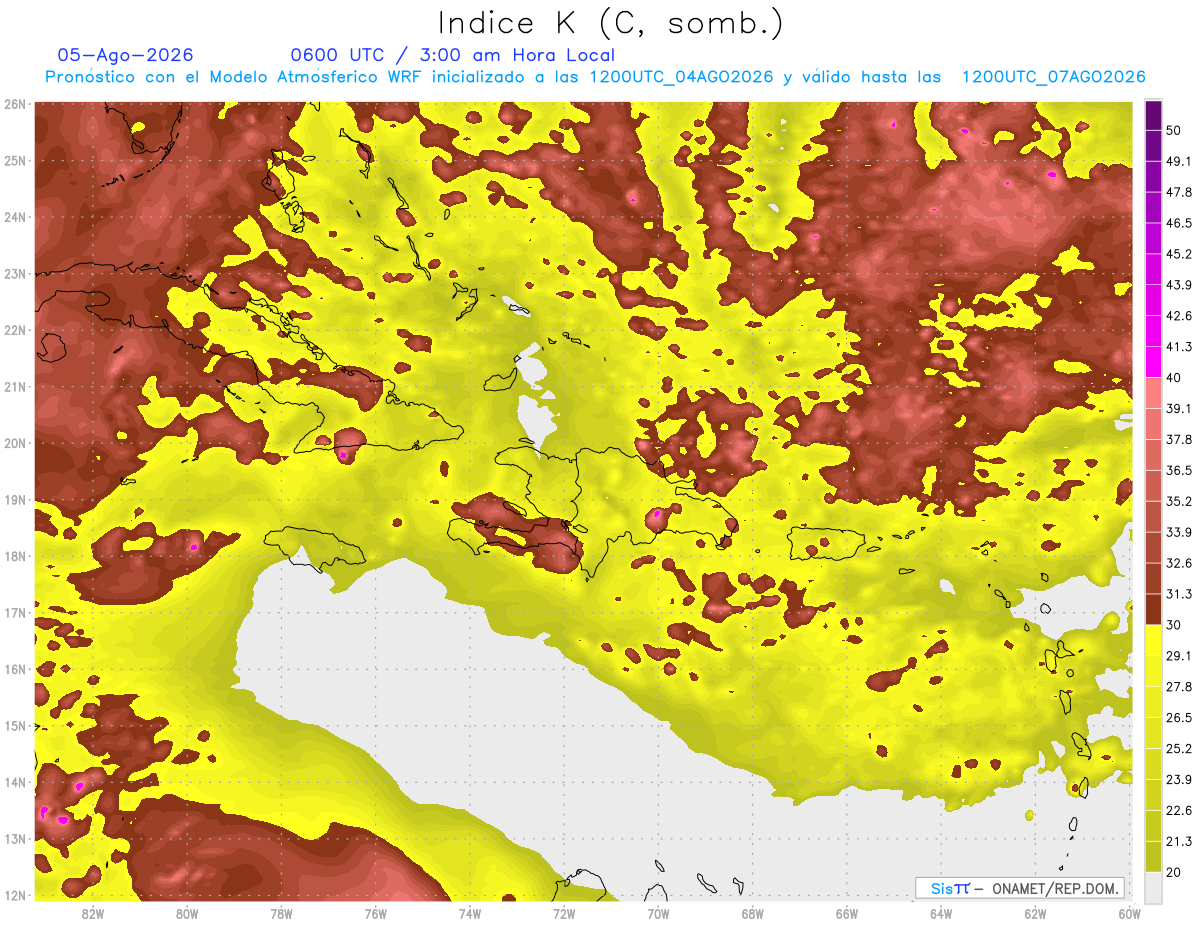Click the longitude axis label "74W"
1200x927 pixels.
(x=470, y=913)
